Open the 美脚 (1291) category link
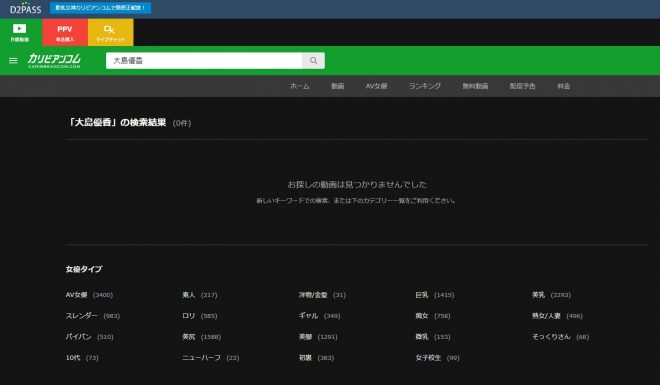The image size is (660, 385). pyautogui.click(x=318, y=337)
